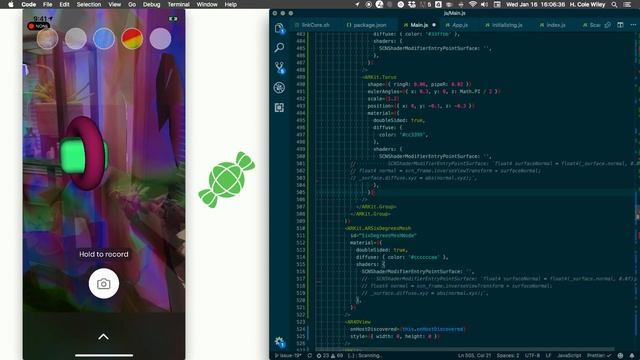Open the Help menu
The height and width of the screenshot is (360, 640).
[231, 4]
